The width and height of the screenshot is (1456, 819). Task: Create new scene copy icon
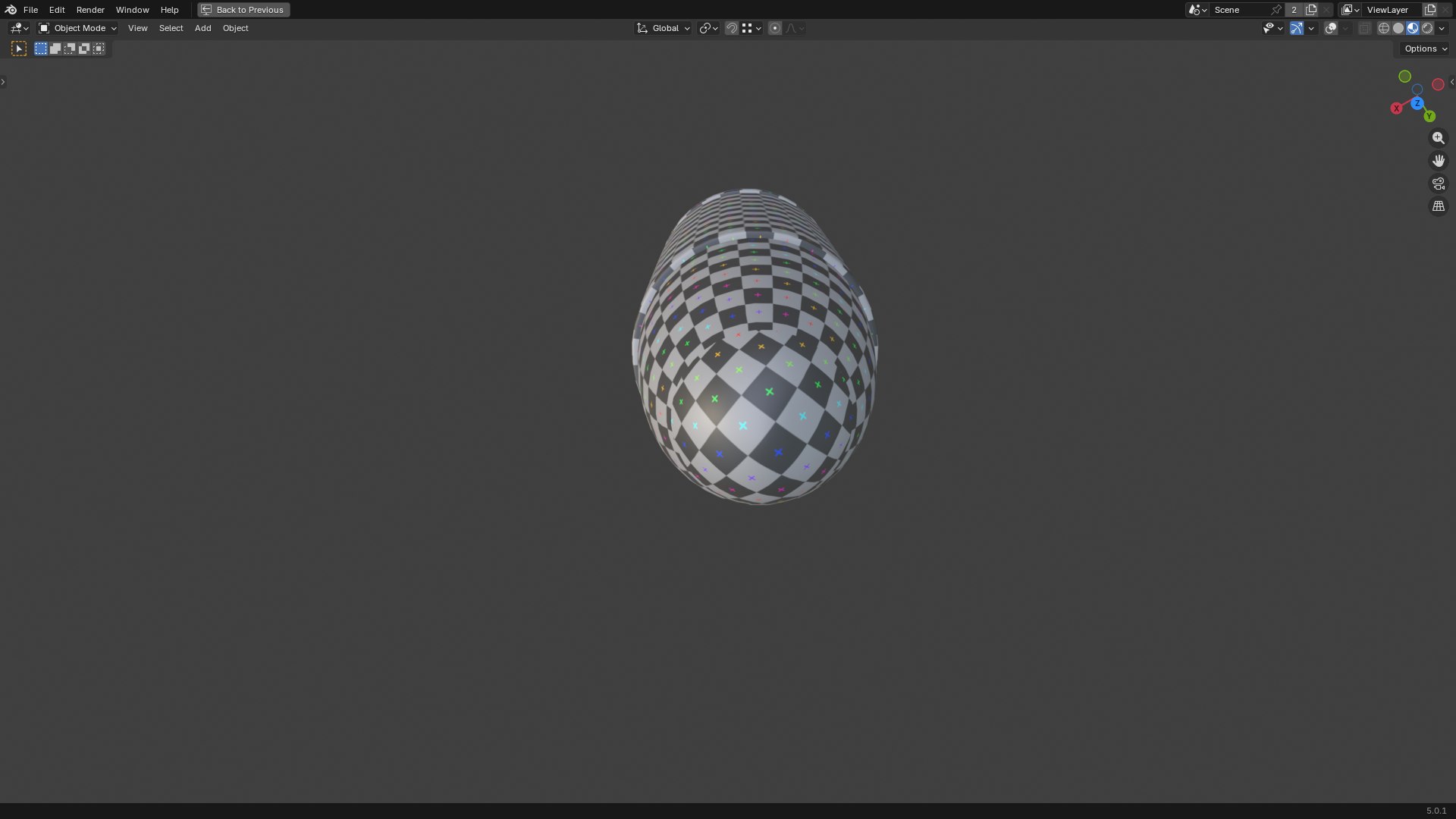1311,10
